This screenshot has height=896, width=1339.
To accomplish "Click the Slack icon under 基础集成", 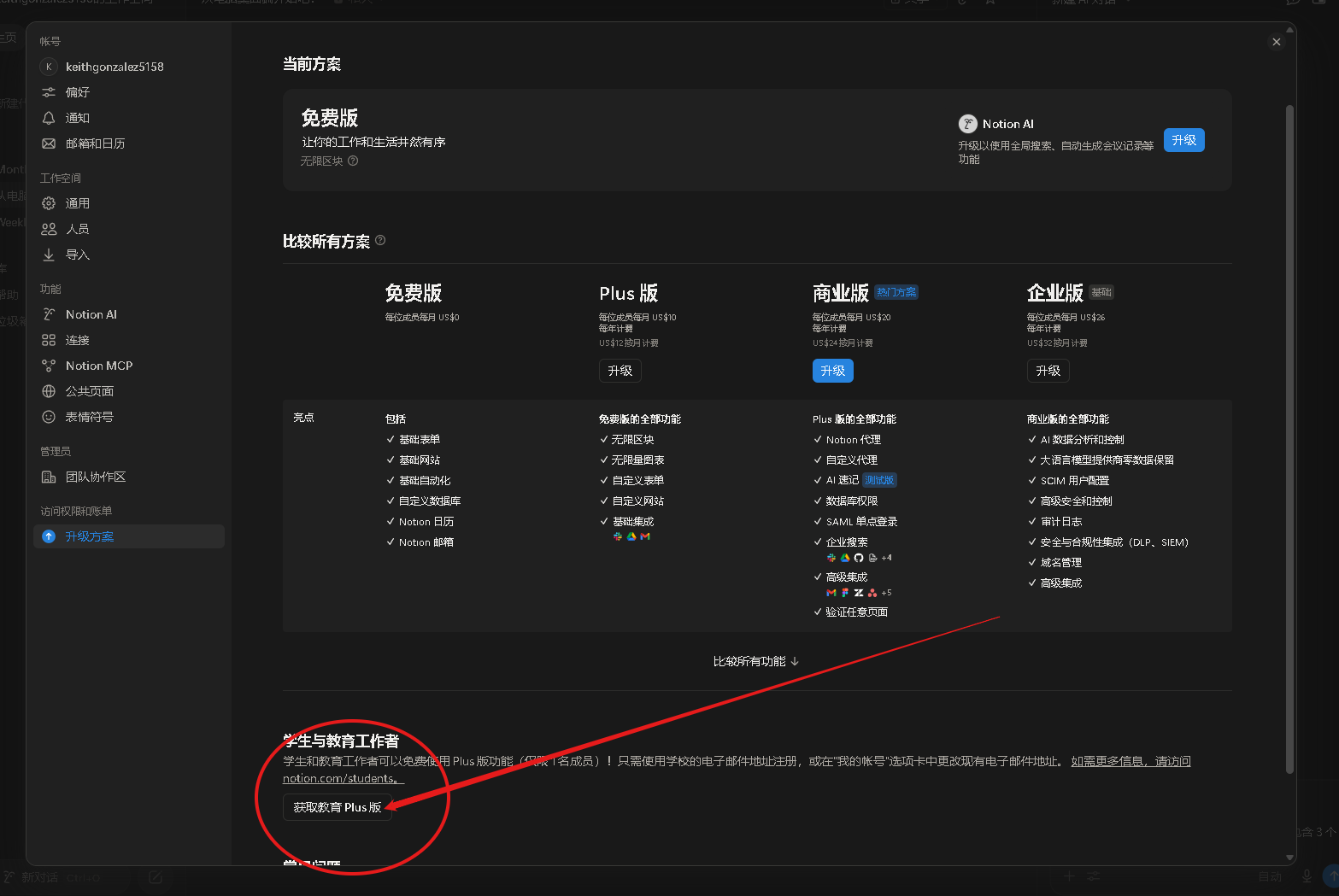I will 618,536.
